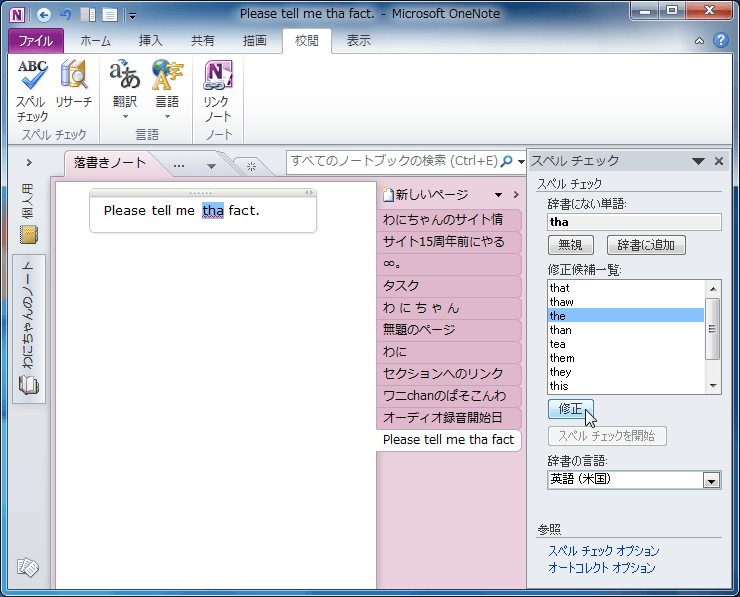Viewport: 740px width, 597px height.
Task: Select suggestion 'than' in the list
Action: 626,330
